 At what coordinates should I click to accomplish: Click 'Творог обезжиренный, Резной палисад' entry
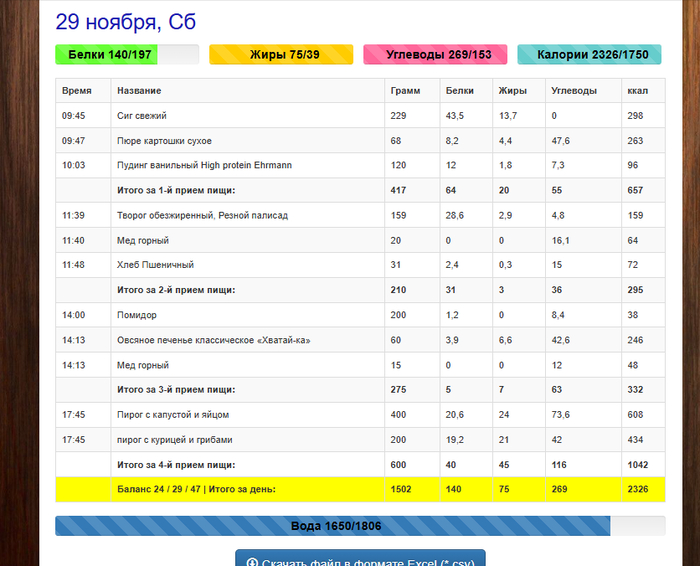click(x=202, y=215)
